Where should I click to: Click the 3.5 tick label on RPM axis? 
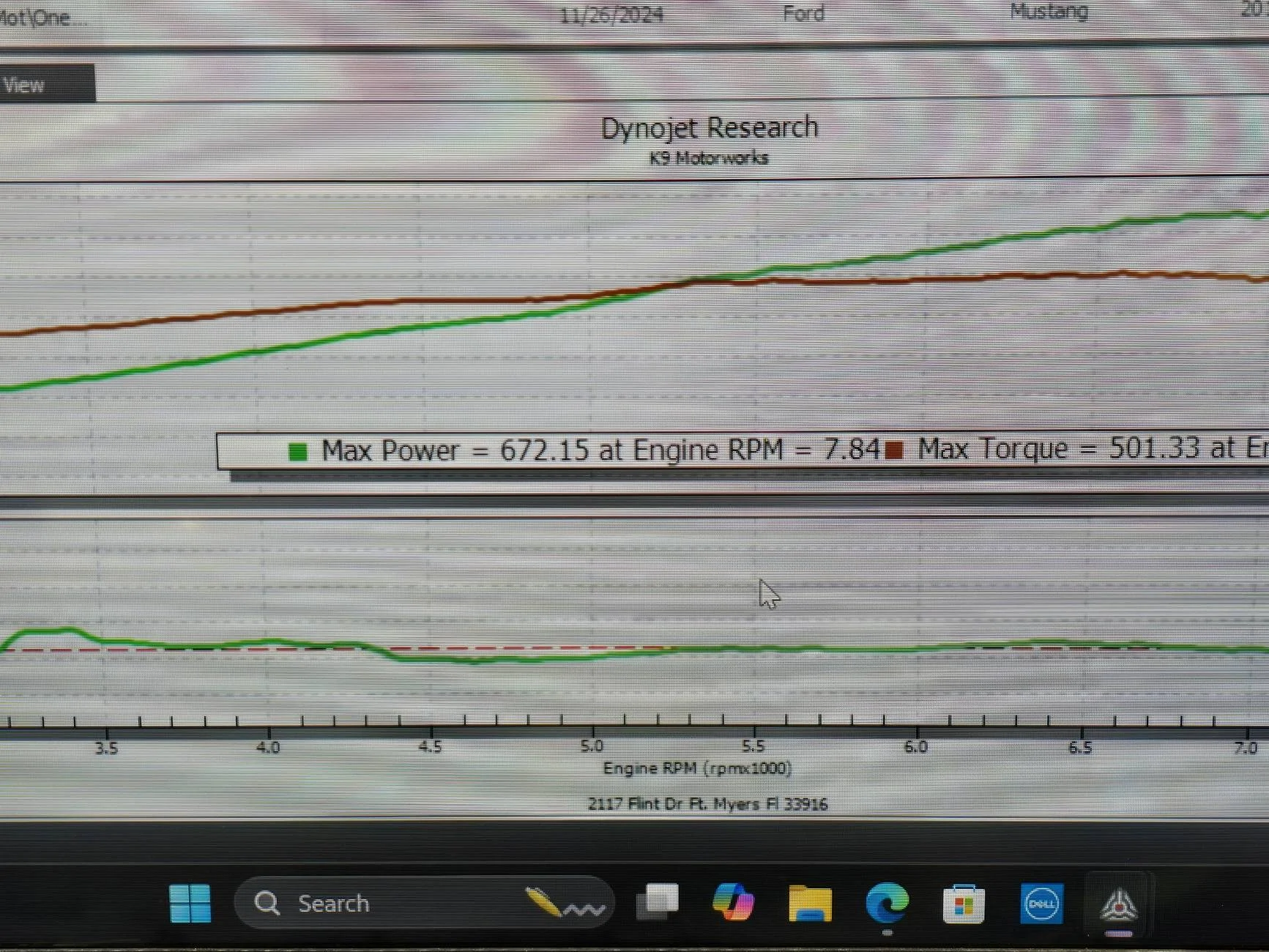tap(106, 748)
